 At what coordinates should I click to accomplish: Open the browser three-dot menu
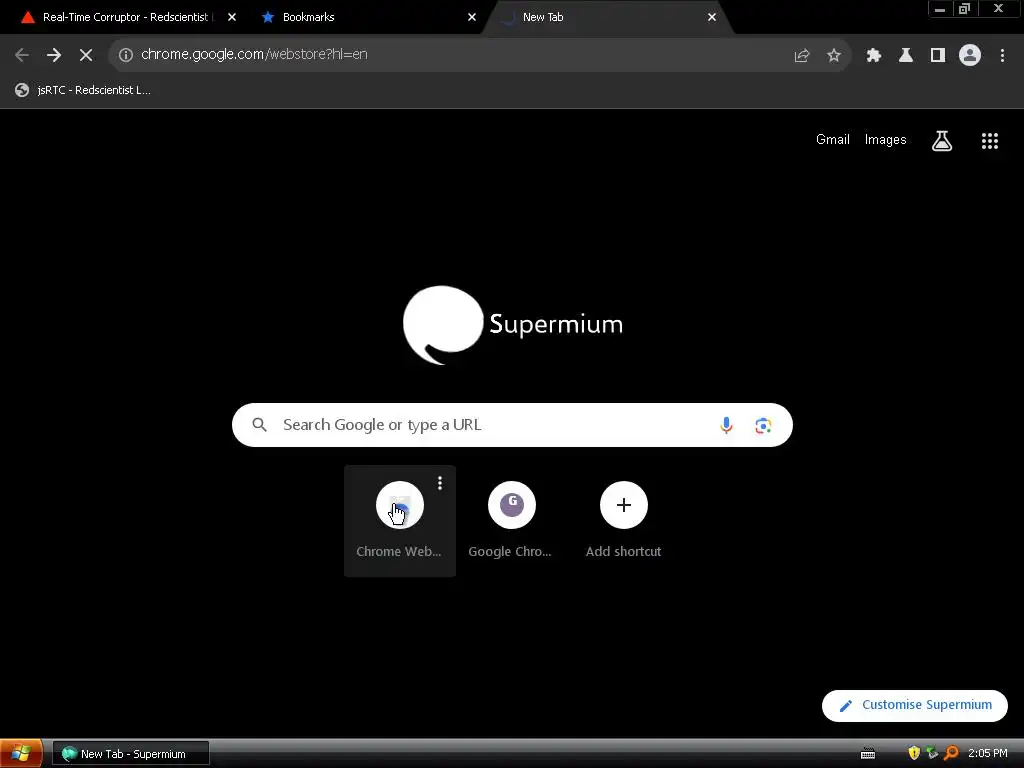click(1002, 56)
